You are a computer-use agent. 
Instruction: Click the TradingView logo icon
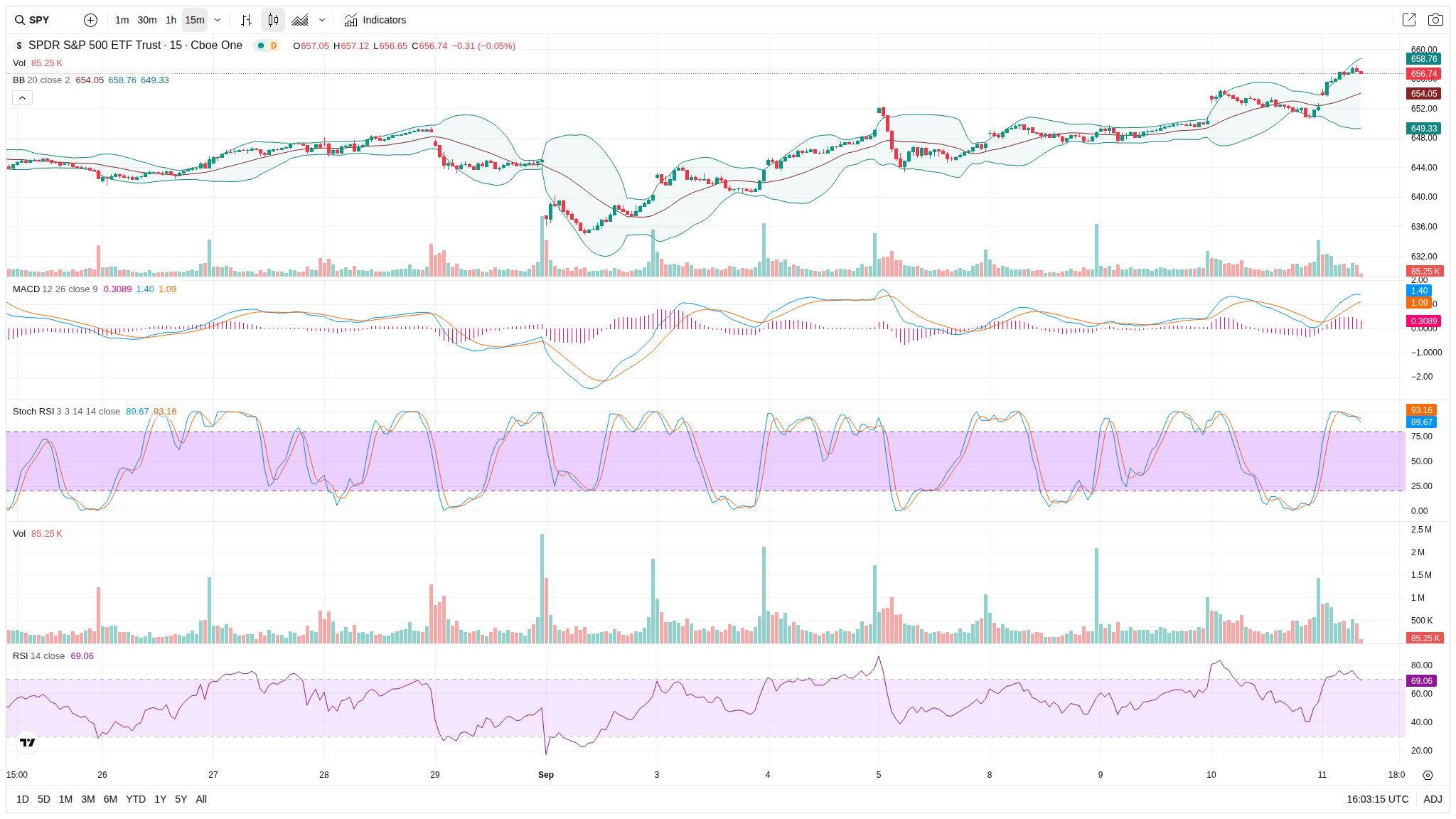click(28, 742)
